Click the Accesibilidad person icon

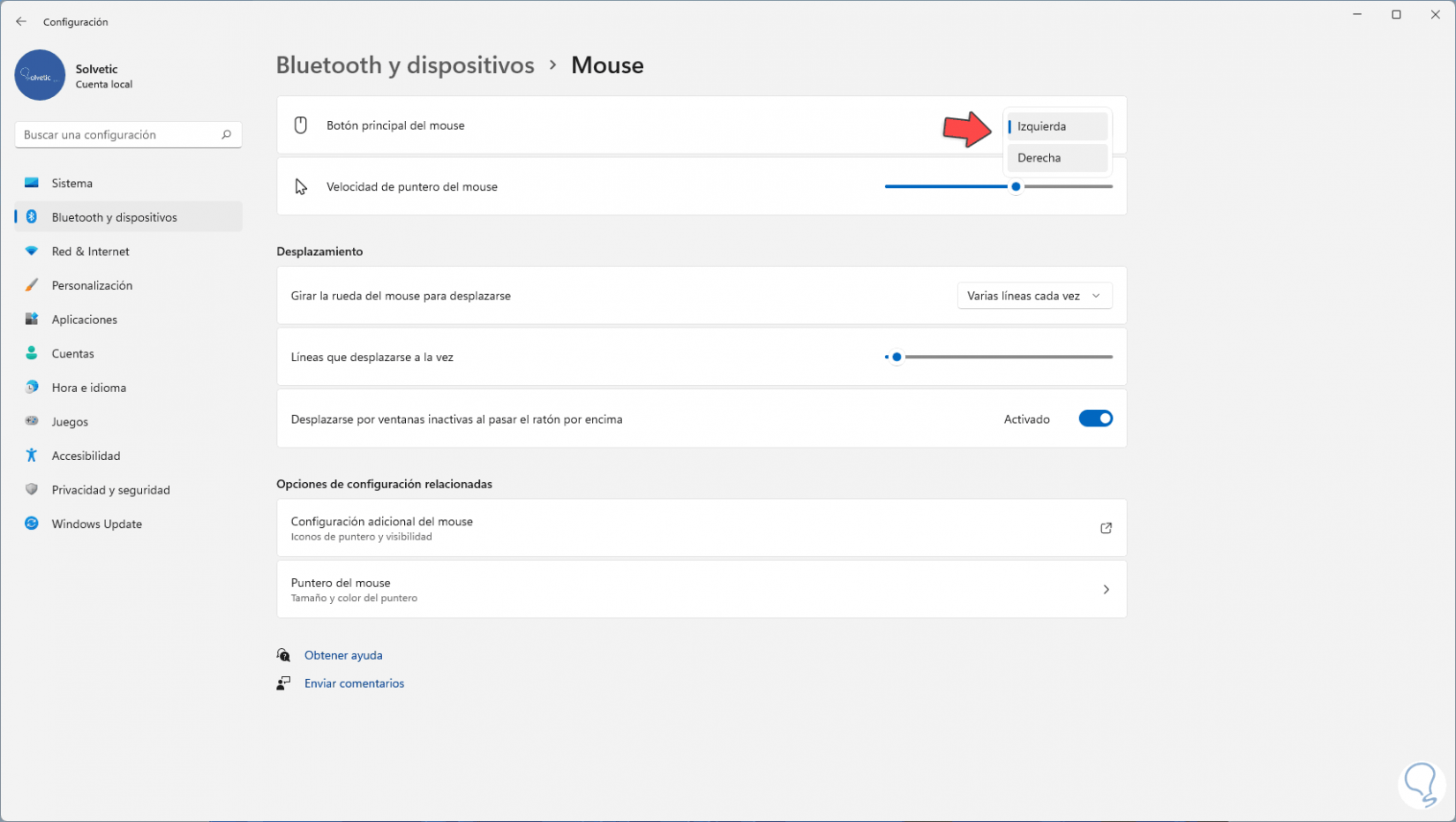tap(32, 456)
